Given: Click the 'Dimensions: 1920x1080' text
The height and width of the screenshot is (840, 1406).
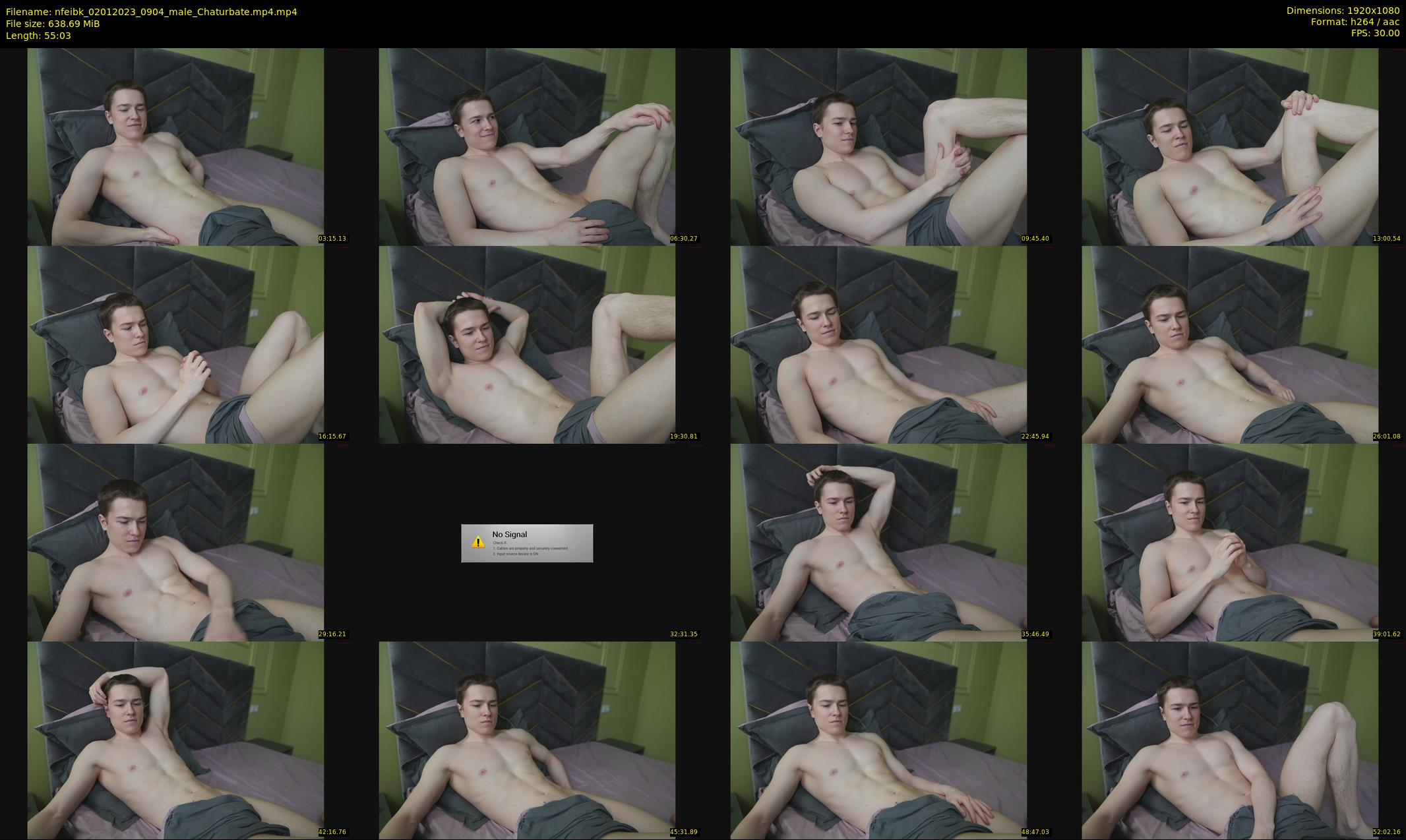Looking at the screenshot, I should point(1343,11).
